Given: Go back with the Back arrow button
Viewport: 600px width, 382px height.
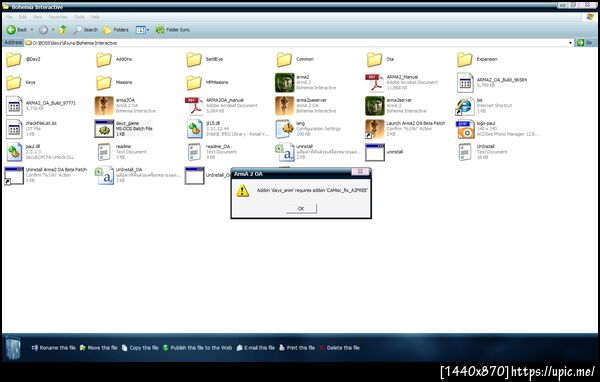Looking at the screenshot, I should (x=17, y=29).
